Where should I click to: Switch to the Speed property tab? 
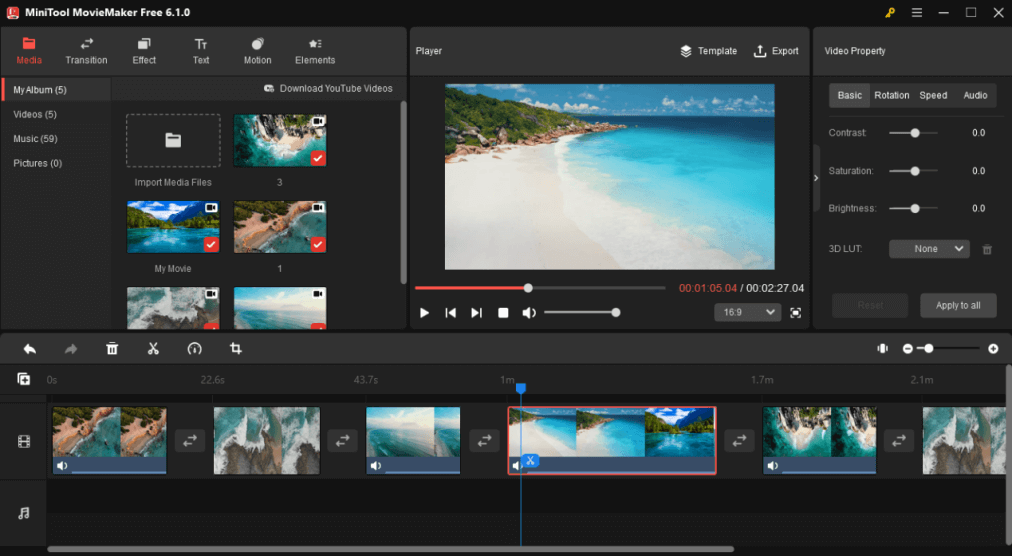tap(933, 96)
